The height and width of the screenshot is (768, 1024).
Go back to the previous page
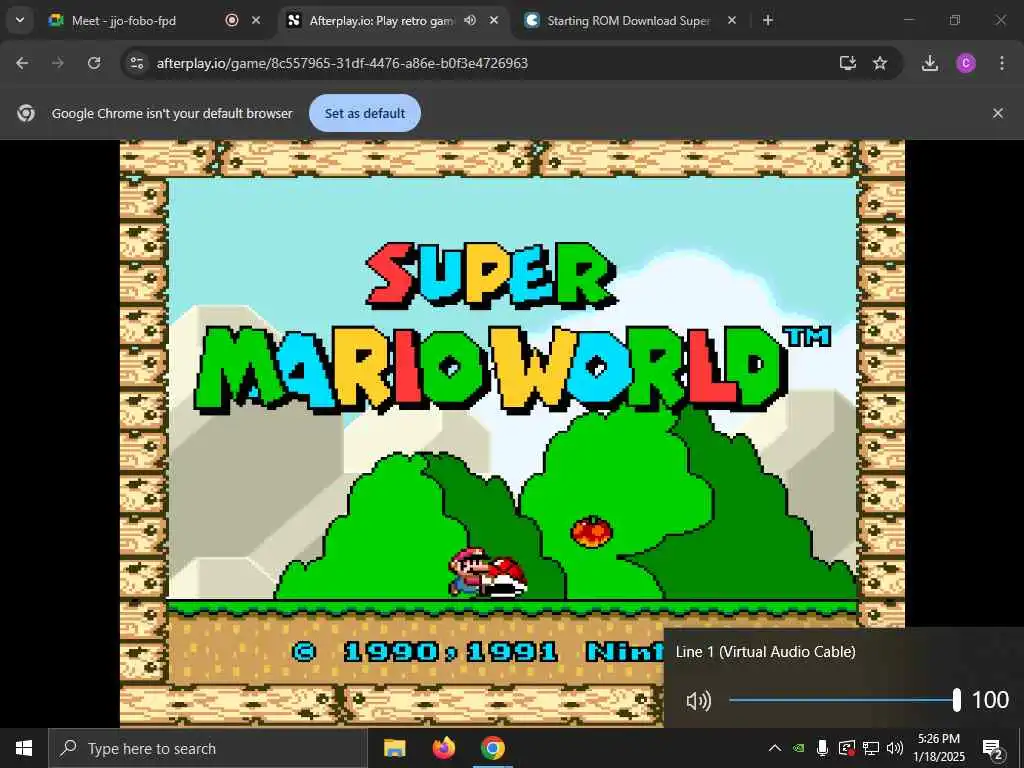(22, 63)
